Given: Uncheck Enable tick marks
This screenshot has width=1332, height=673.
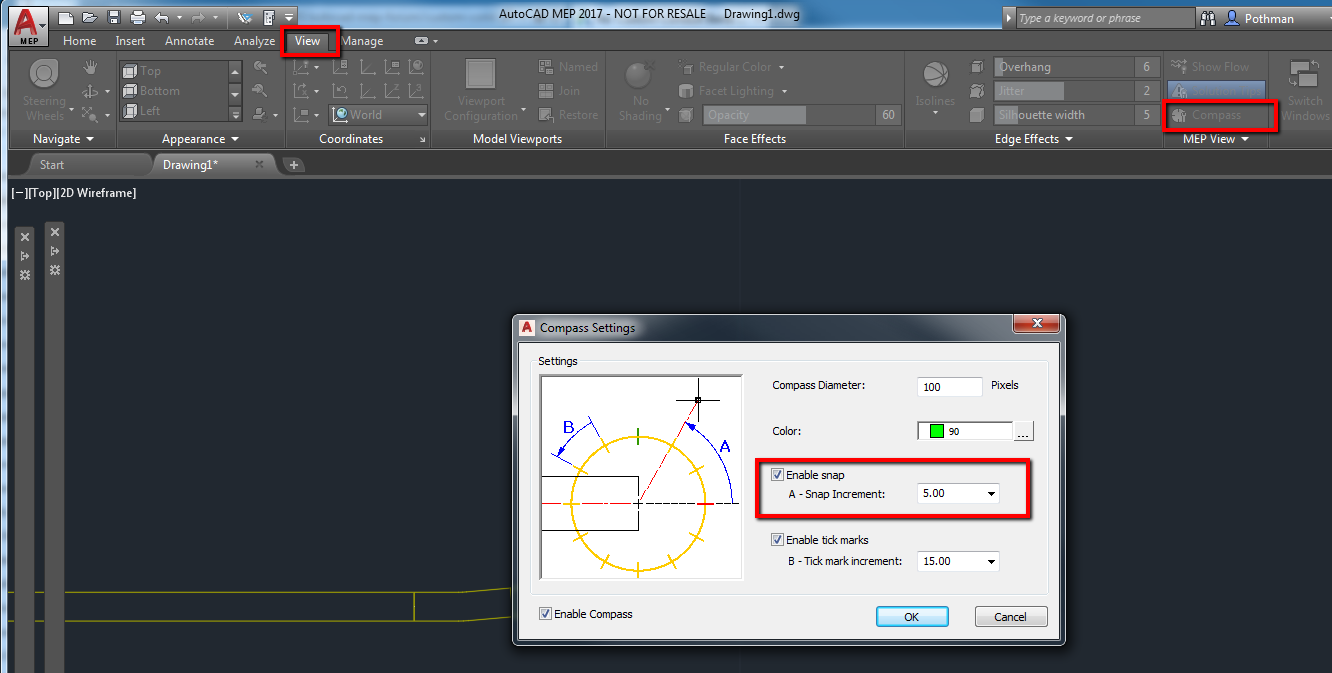Looking at the screenshot, I should pyautogui.click(x=777, y=539).
